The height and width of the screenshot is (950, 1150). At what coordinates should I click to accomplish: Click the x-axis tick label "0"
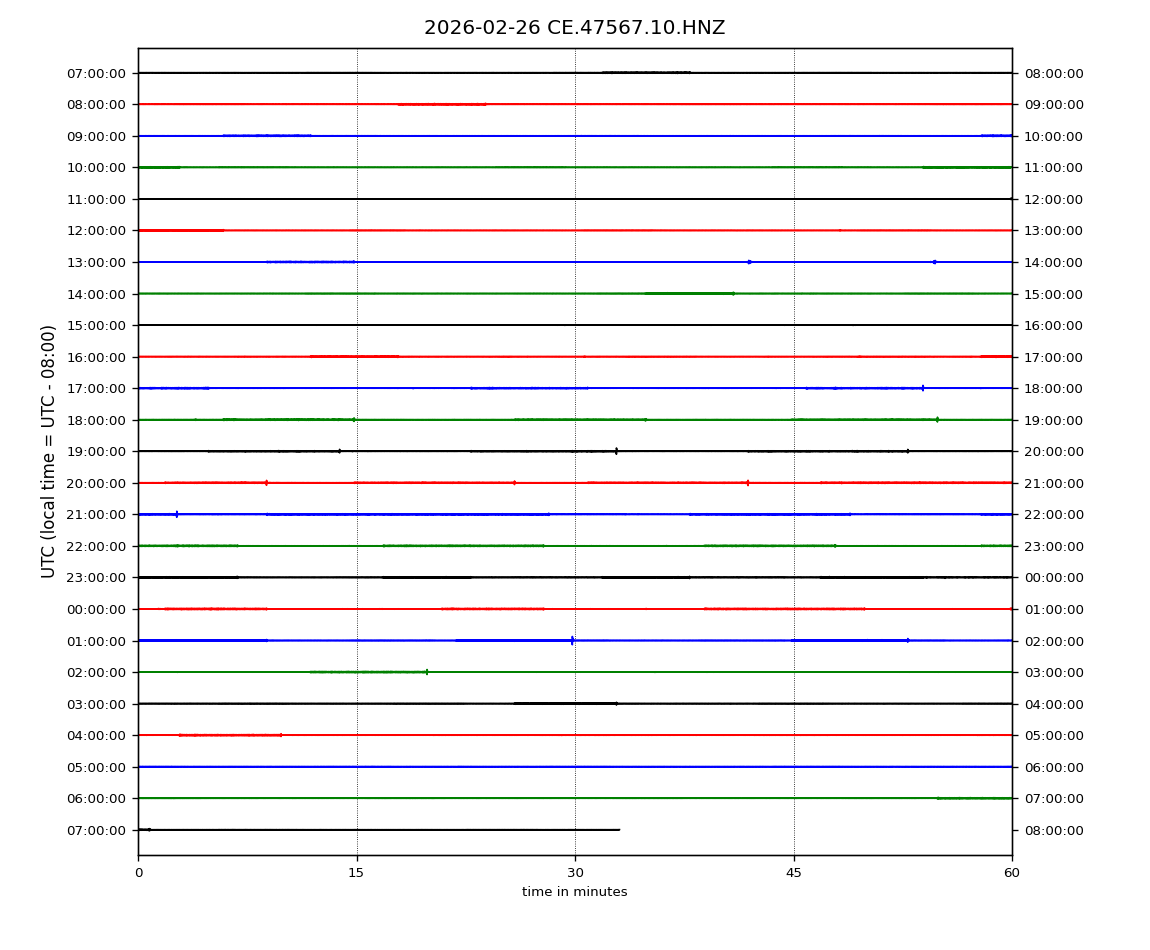click(x=138, y=873)
